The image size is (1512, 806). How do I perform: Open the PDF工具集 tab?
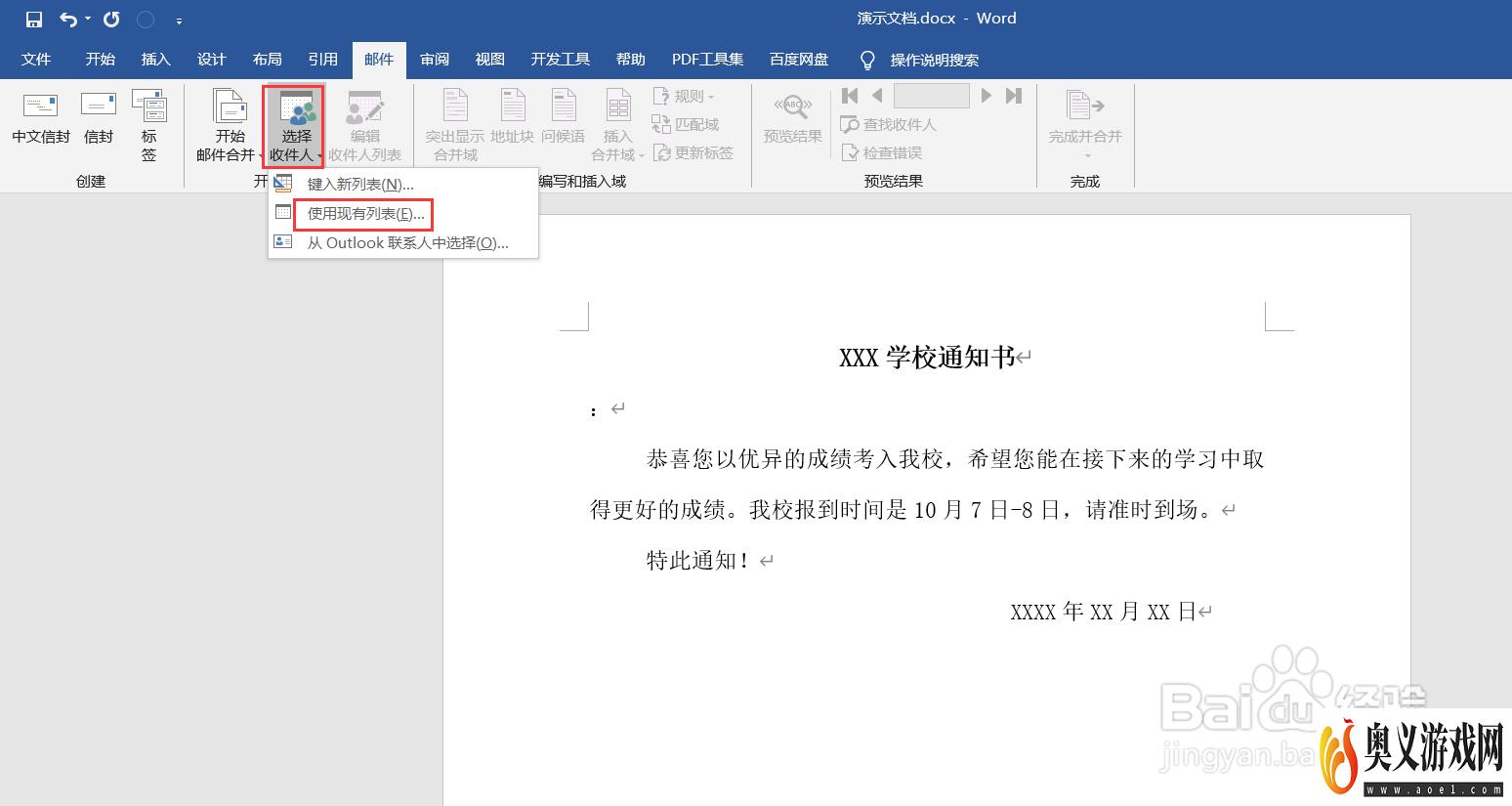point(708,60)
